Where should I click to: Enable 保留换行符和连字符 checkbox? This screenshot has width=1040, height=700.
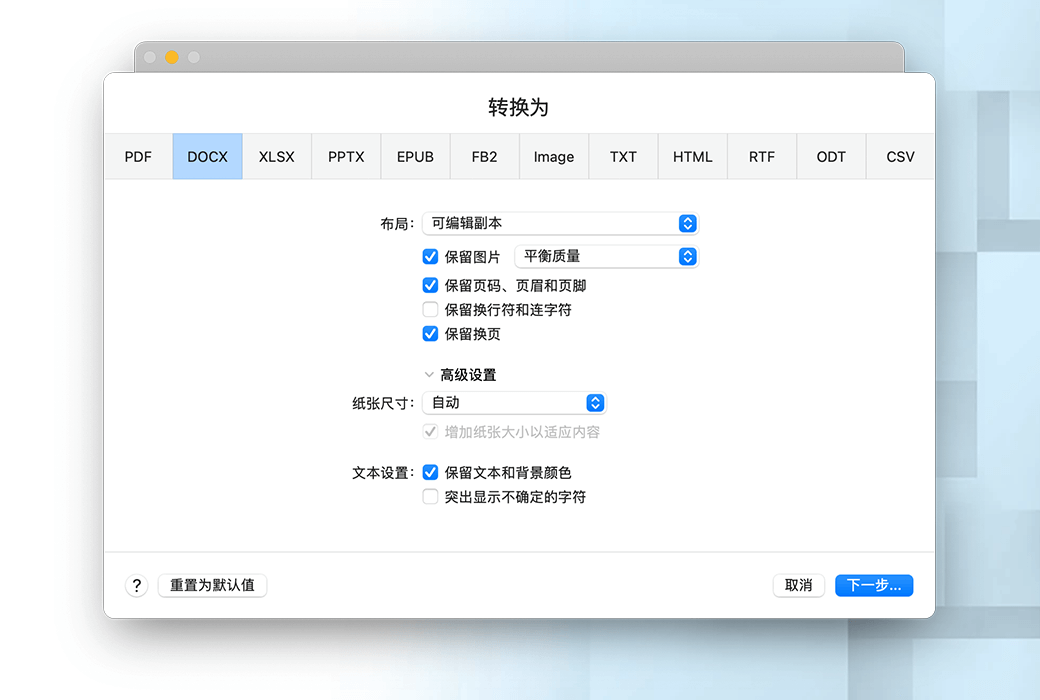point(431,310)
